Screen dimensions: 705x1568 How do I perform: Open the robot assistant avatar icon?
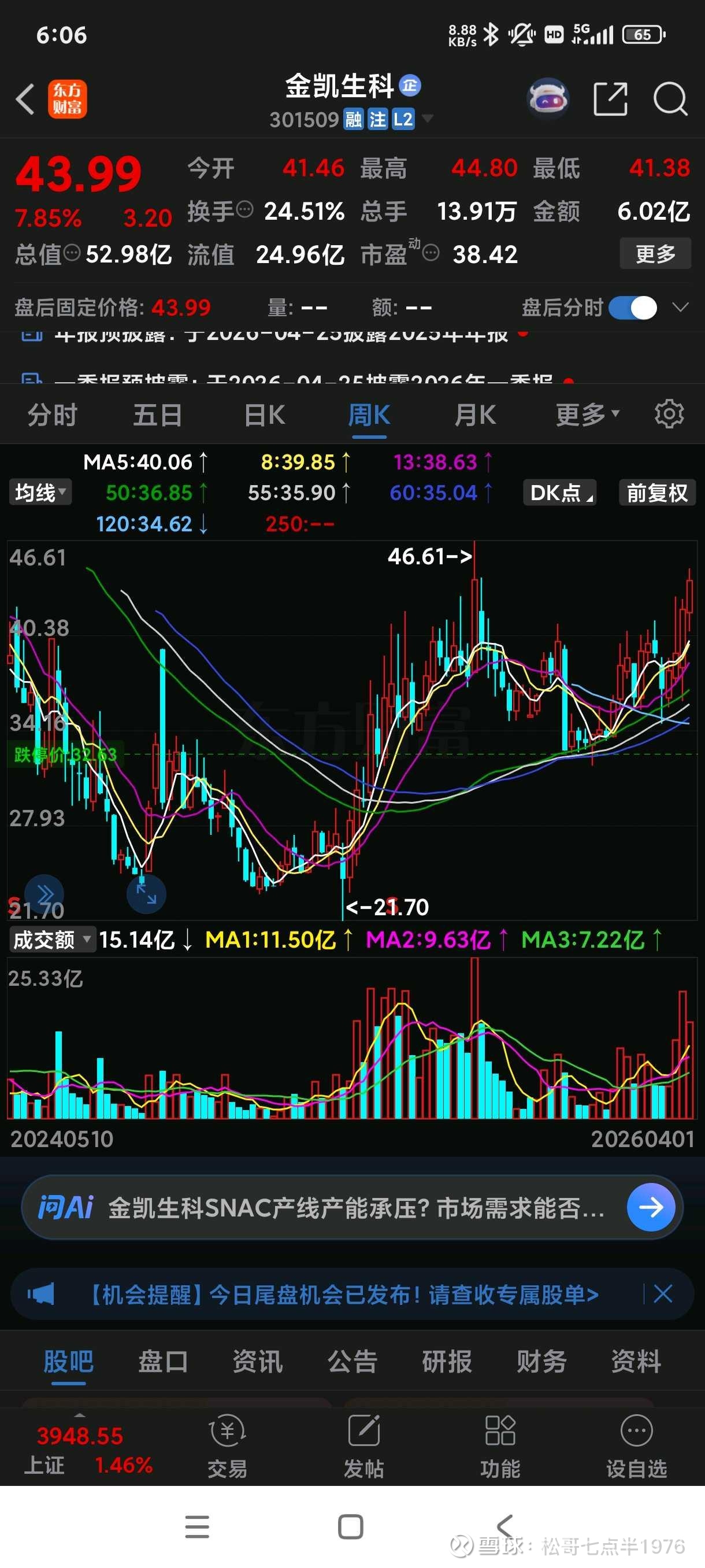point(548,98)
